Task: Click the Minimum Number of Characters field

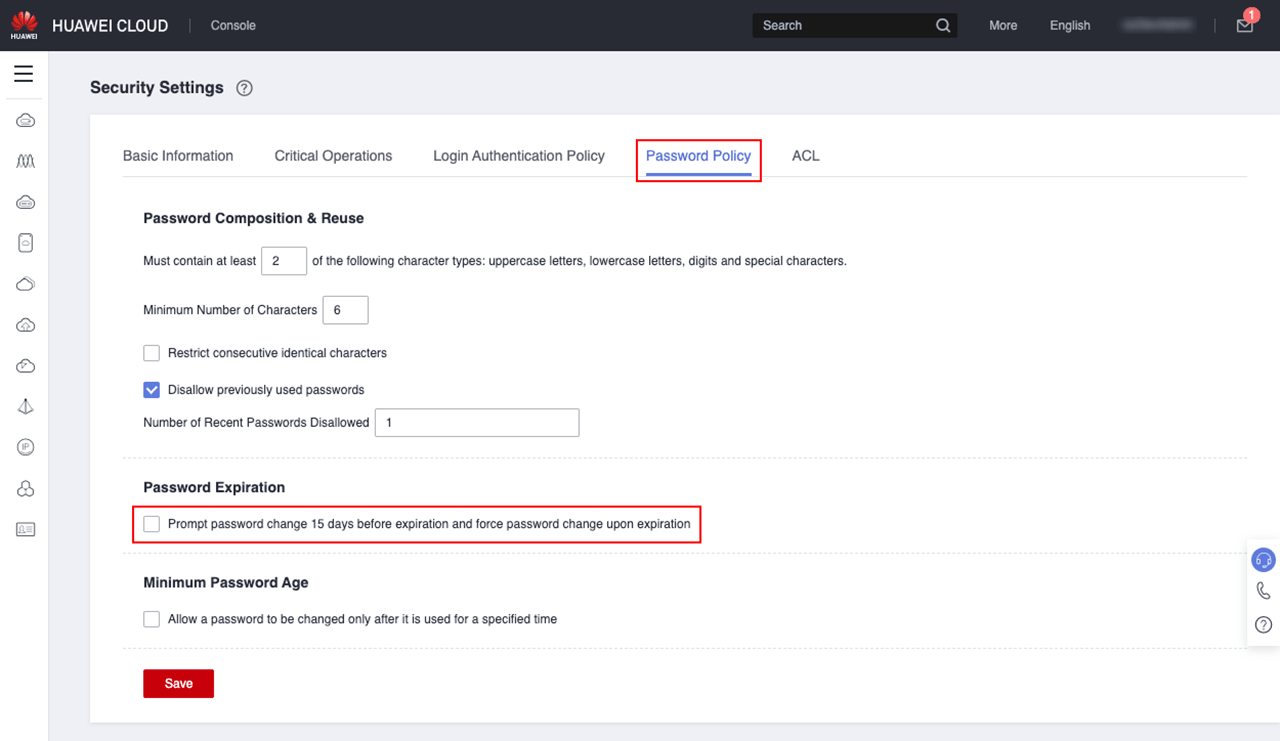Action: (345, 310)
